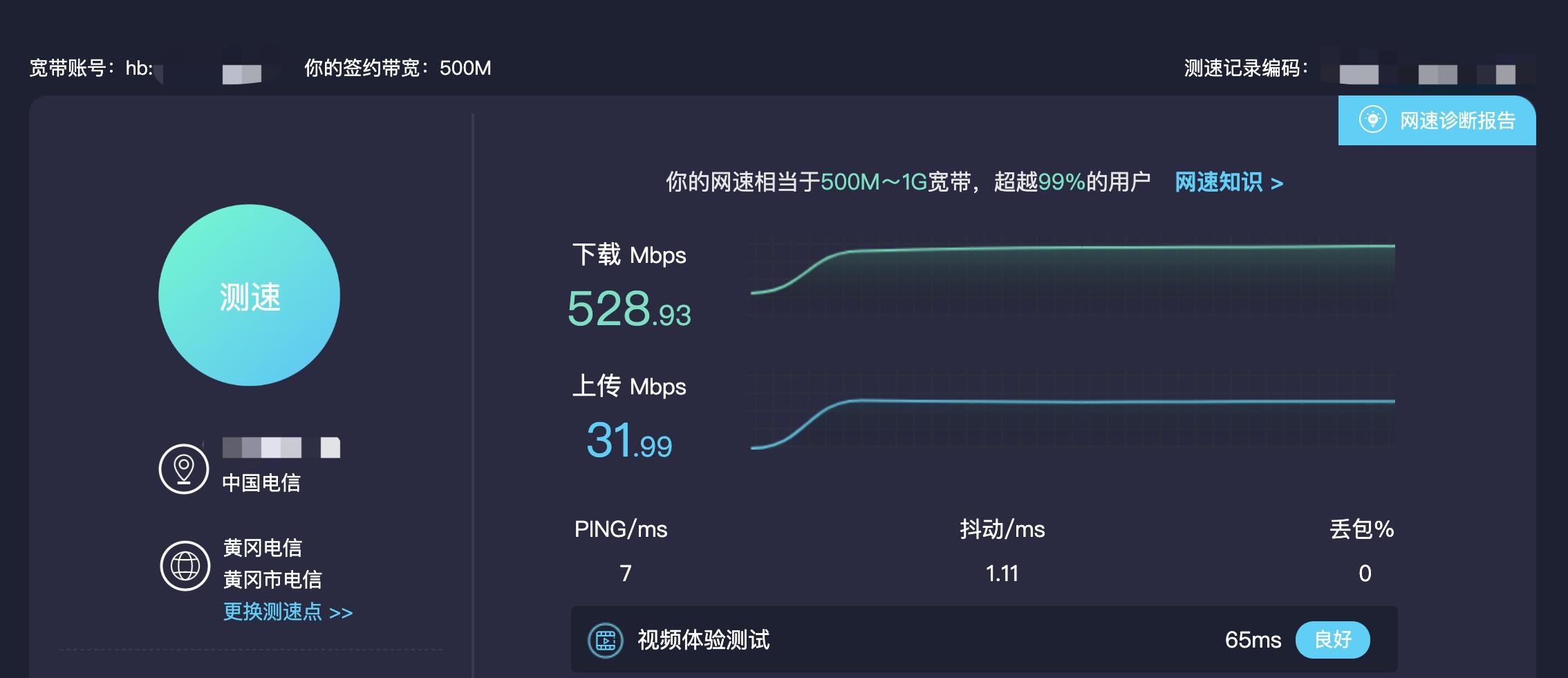Click the 你的签约带宽 500M text
The height and width of the screenshot is (678, 1568).
(x=398, y=68)
